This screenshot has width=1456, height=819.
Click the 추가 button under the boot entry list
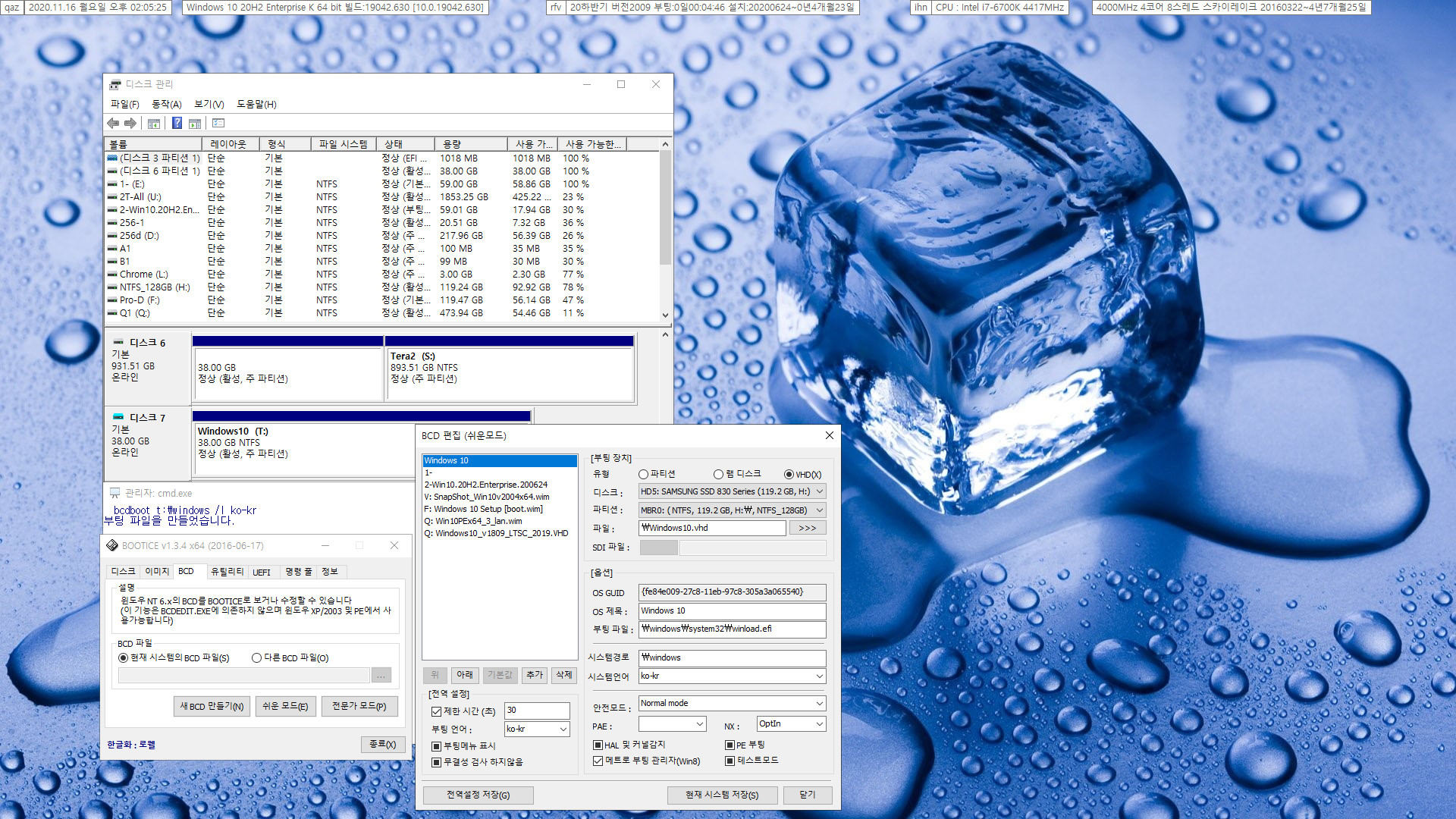pyautogui.click(x=535, y=675)
